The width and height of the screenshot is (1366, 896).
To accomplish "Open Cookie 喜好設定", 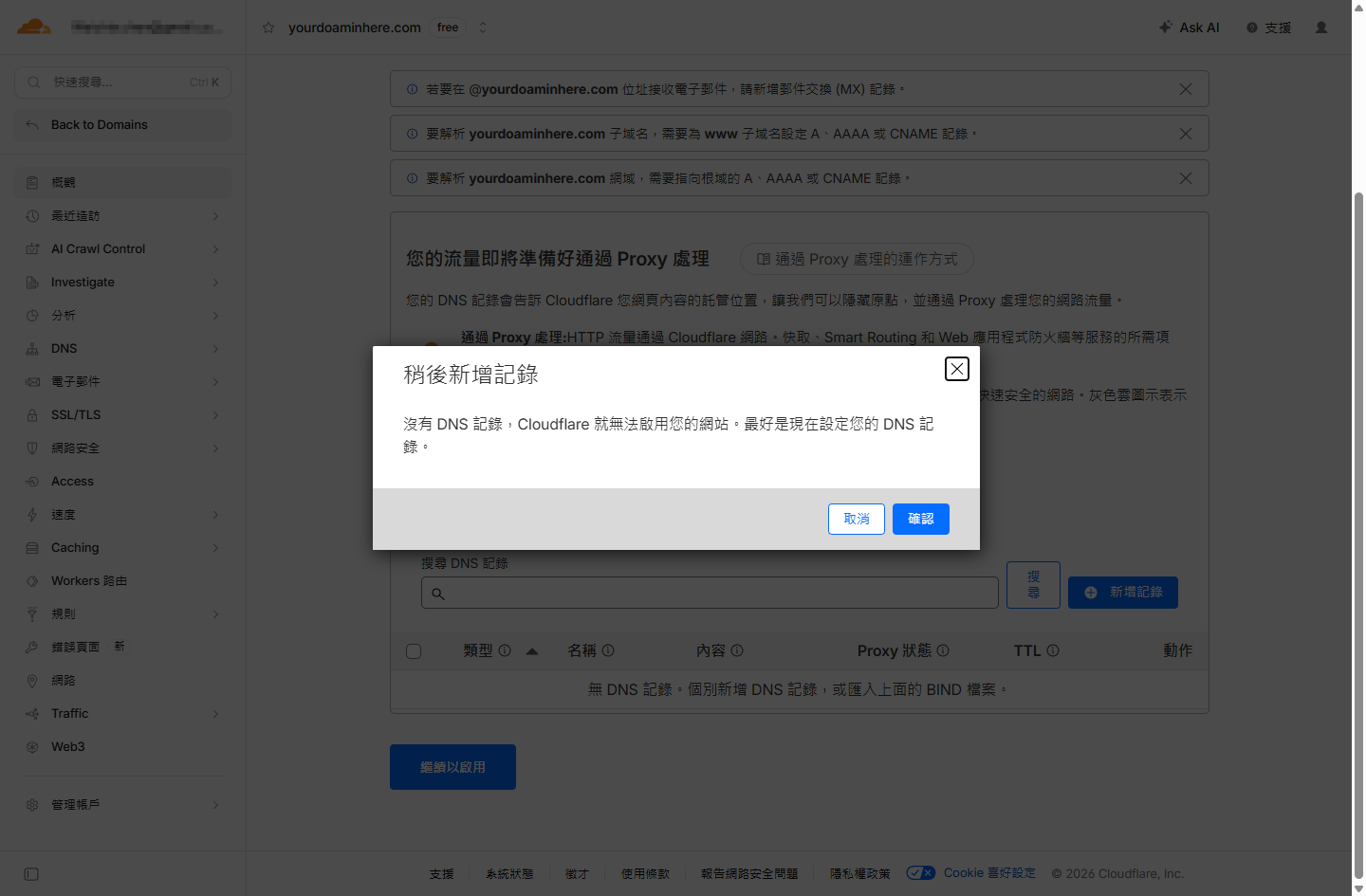I will coord(971,873).
